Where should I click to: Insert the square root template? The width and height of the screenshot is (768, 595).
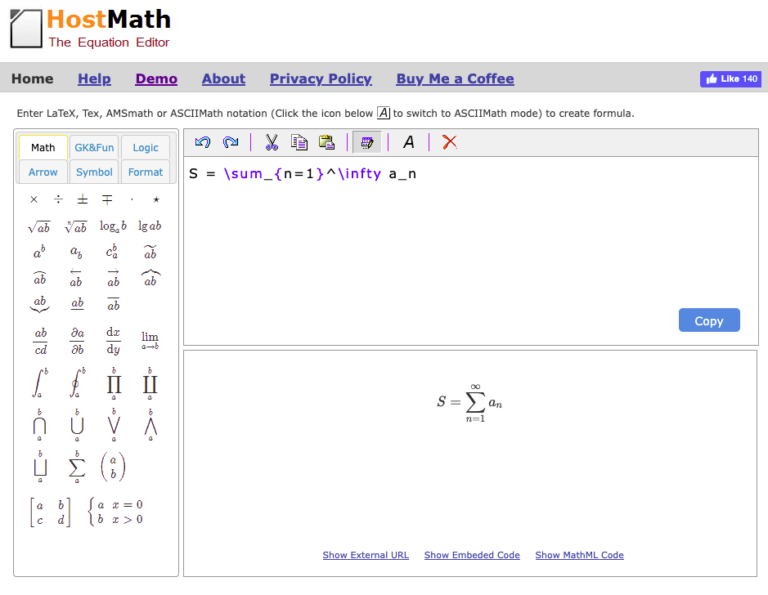(39, 227)
